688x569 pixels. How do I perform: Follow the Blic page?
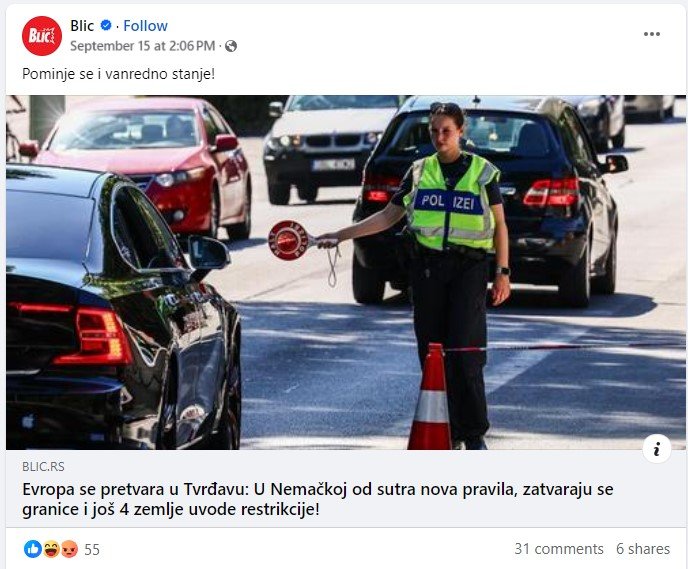pyautogui.click(x=145, y=26)
